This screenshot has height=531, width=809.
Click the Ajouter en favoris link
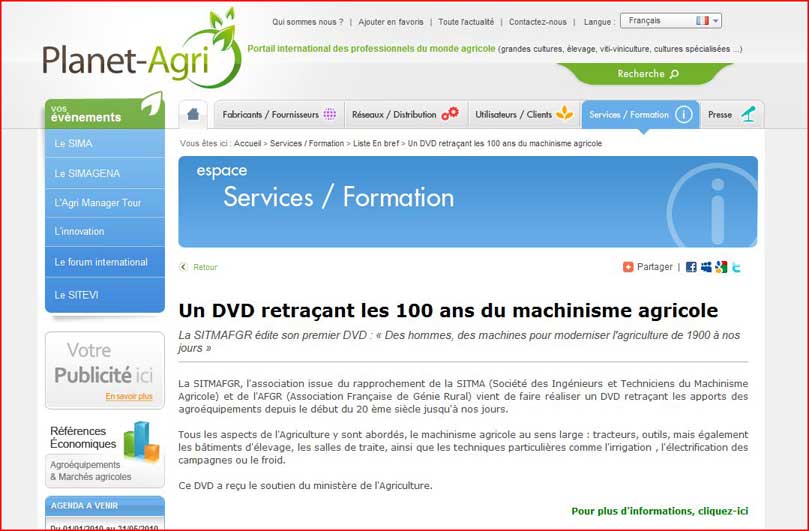[x=391, y=22]
